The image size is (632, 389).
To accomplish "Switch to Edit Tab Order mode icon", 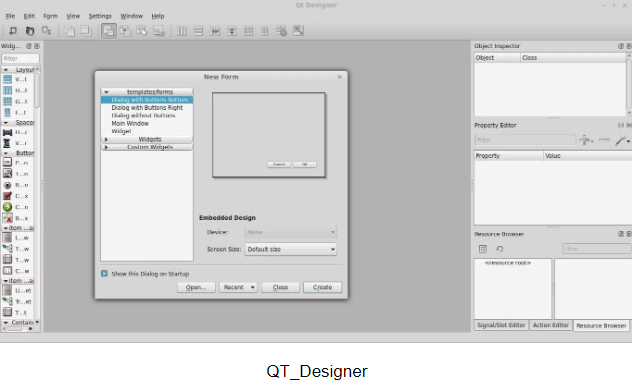I will point(159,31).
